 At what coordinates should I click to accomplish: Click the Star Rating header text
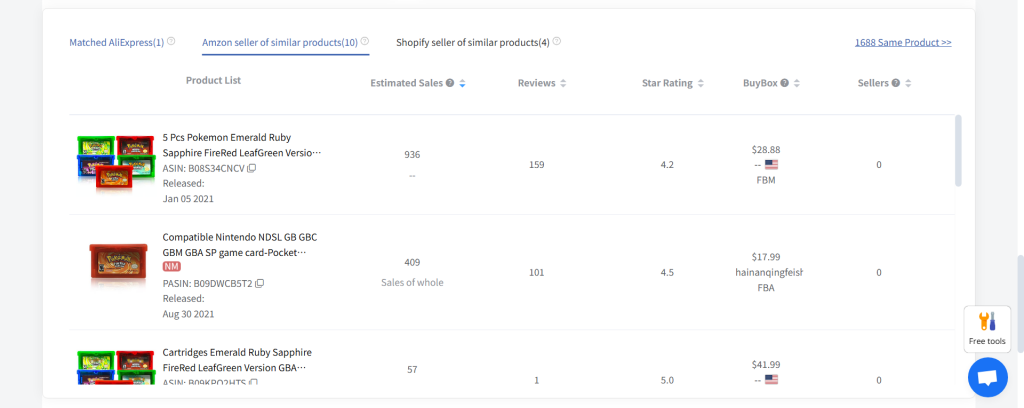pos(667,84)
